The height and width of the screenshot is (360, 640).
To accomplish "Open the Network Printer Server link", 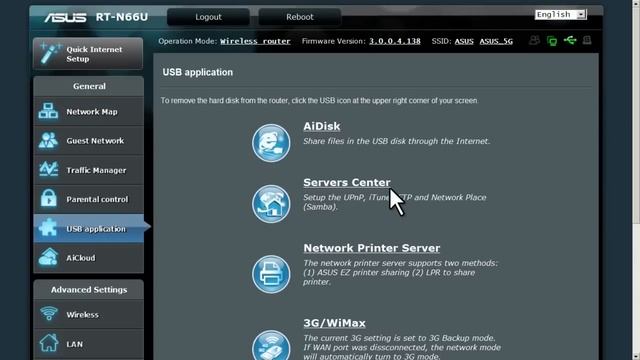I will pyautogui.click(x=371, y=248).
